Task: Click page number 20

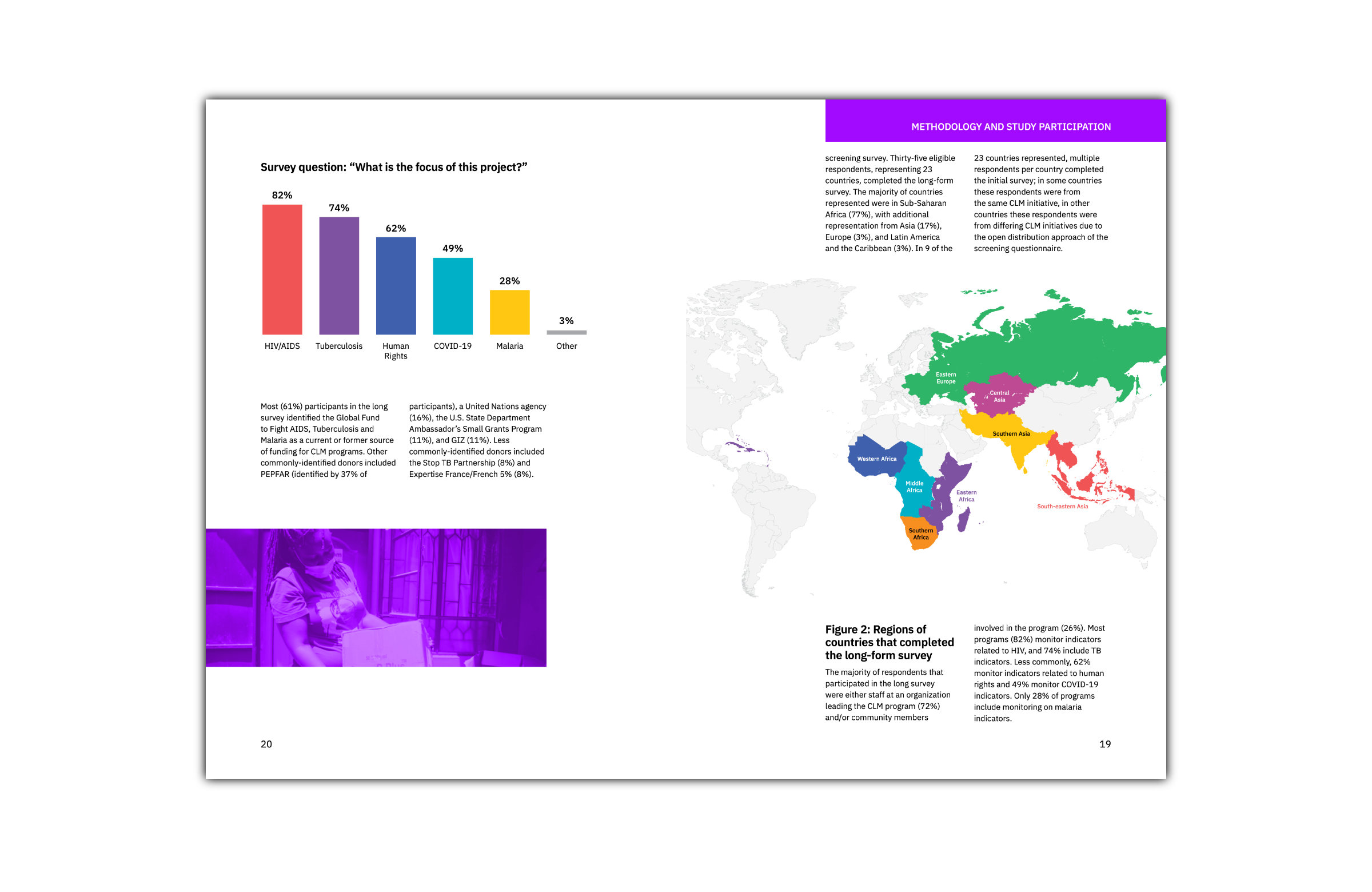Action: point(266,744)
